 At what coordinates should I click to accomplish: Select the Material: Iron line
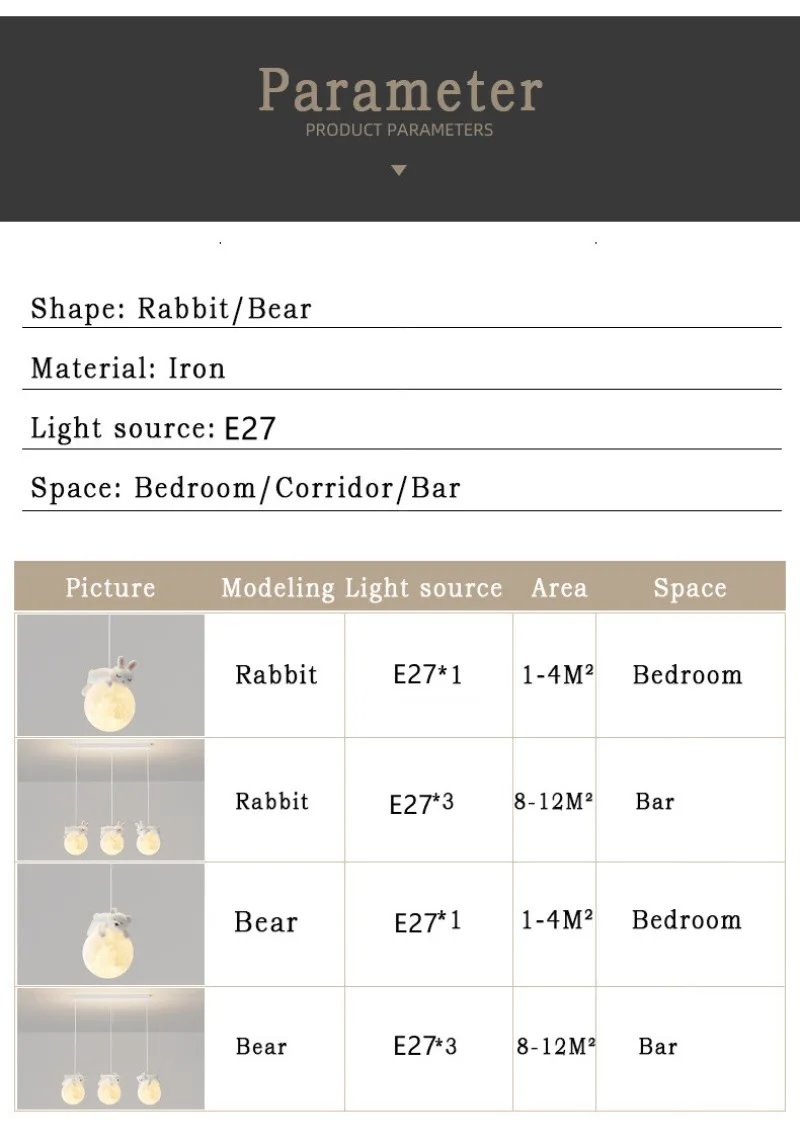pos(128,368)
